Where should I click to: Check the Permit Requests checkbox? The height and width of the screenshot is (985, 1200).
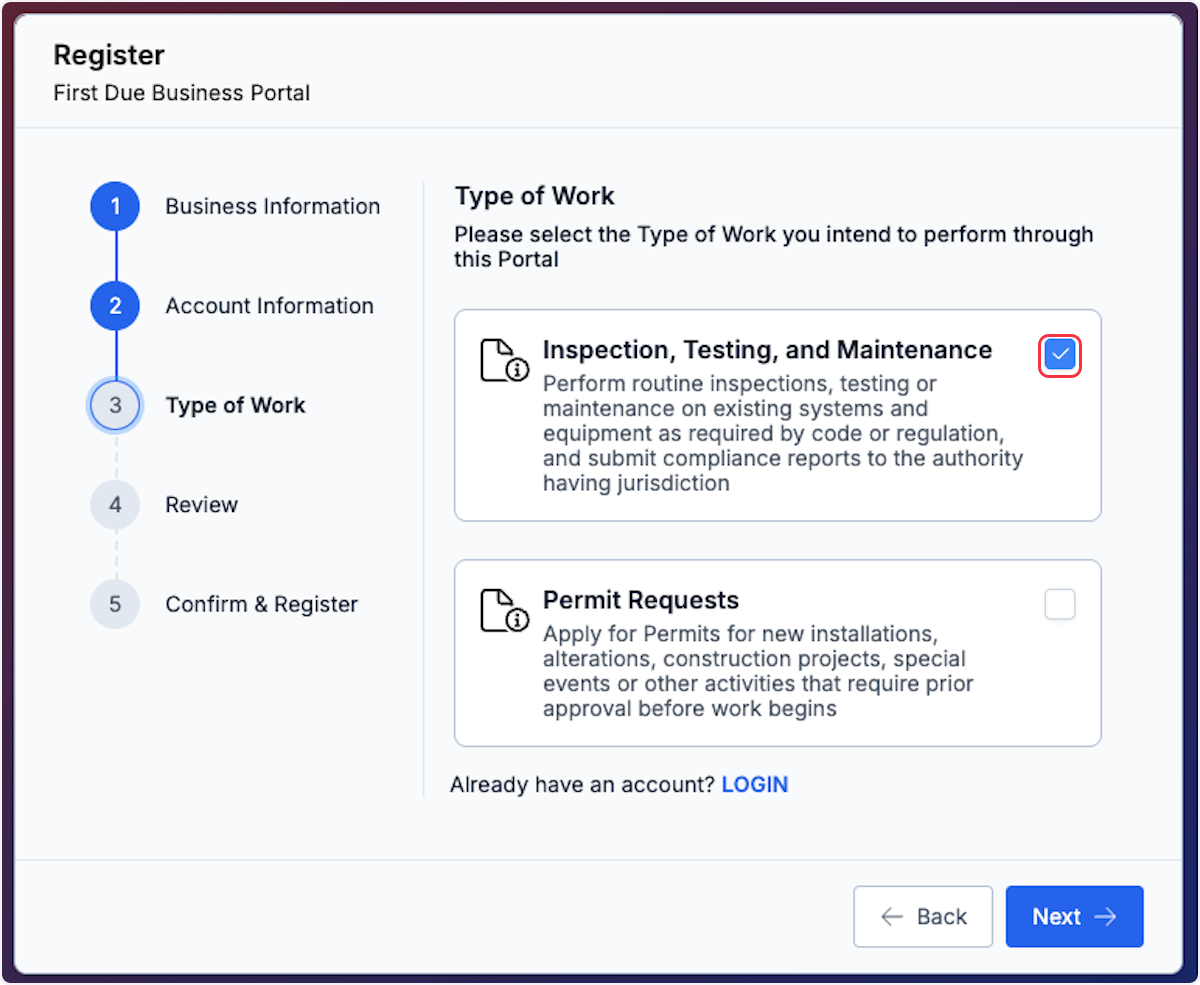tap(1060, 605)
